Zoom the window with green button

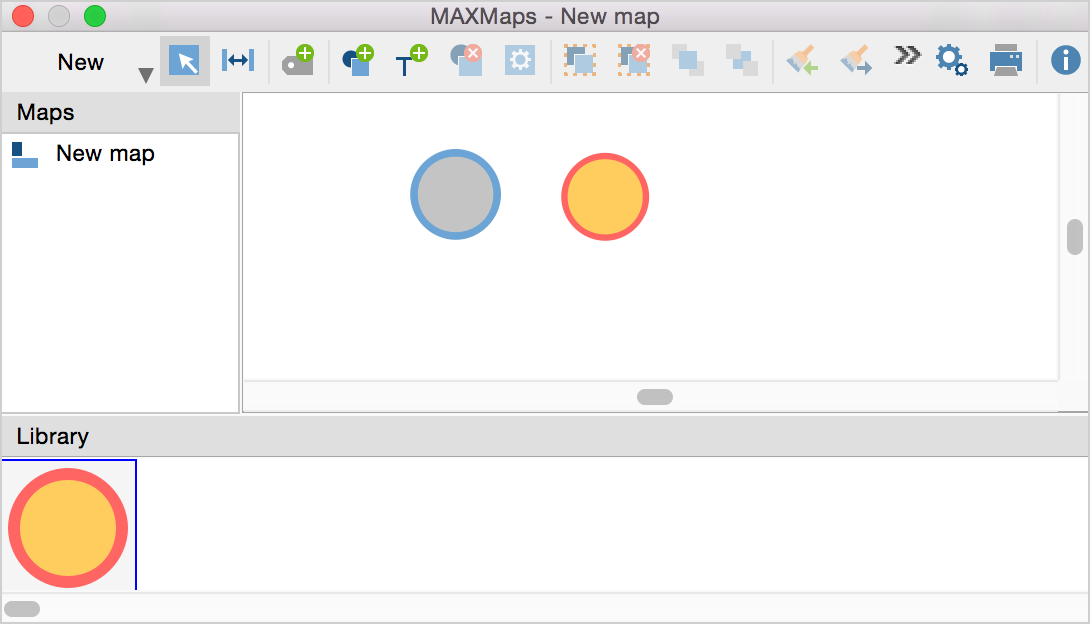[95, 16]
